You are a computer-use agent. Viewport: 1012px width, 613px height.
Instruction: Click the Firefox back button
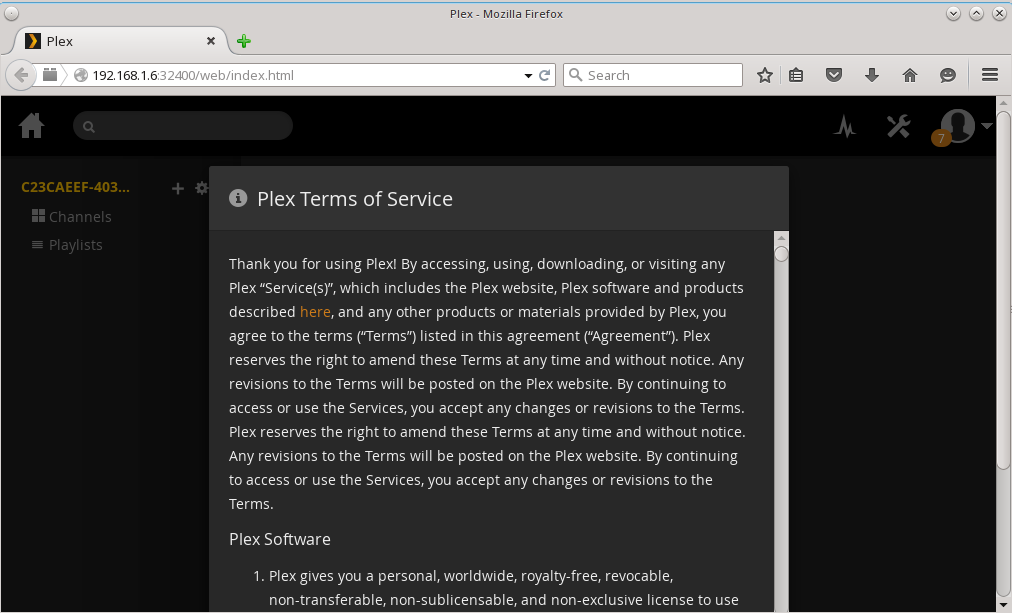pyautogui.click(x=21, y=75)
